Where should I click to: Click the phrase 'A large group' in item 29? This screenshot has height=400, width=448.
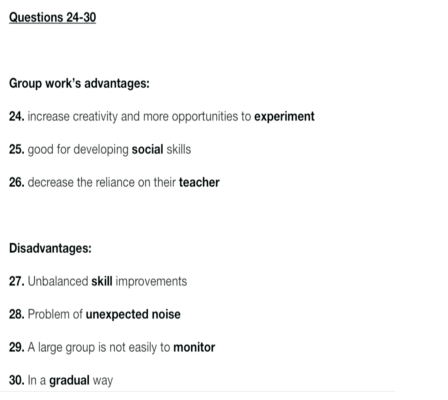[x=61, y=348]
